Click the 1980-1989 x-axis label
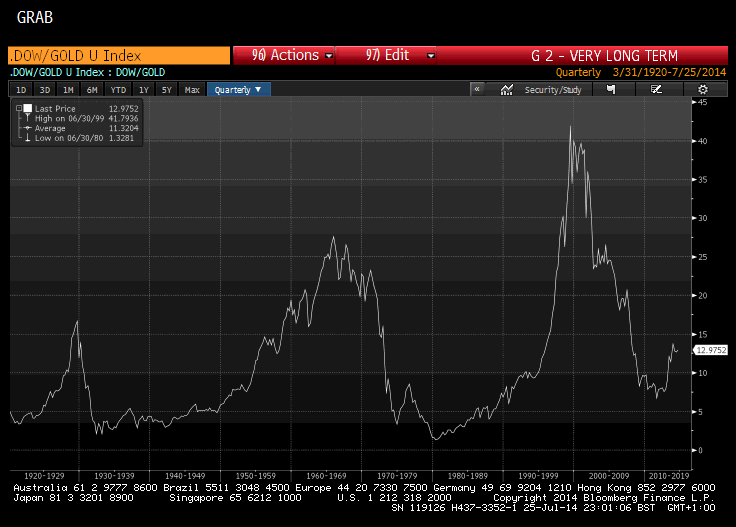The width and height of the screenshot is (736, 527). point(468,475)
